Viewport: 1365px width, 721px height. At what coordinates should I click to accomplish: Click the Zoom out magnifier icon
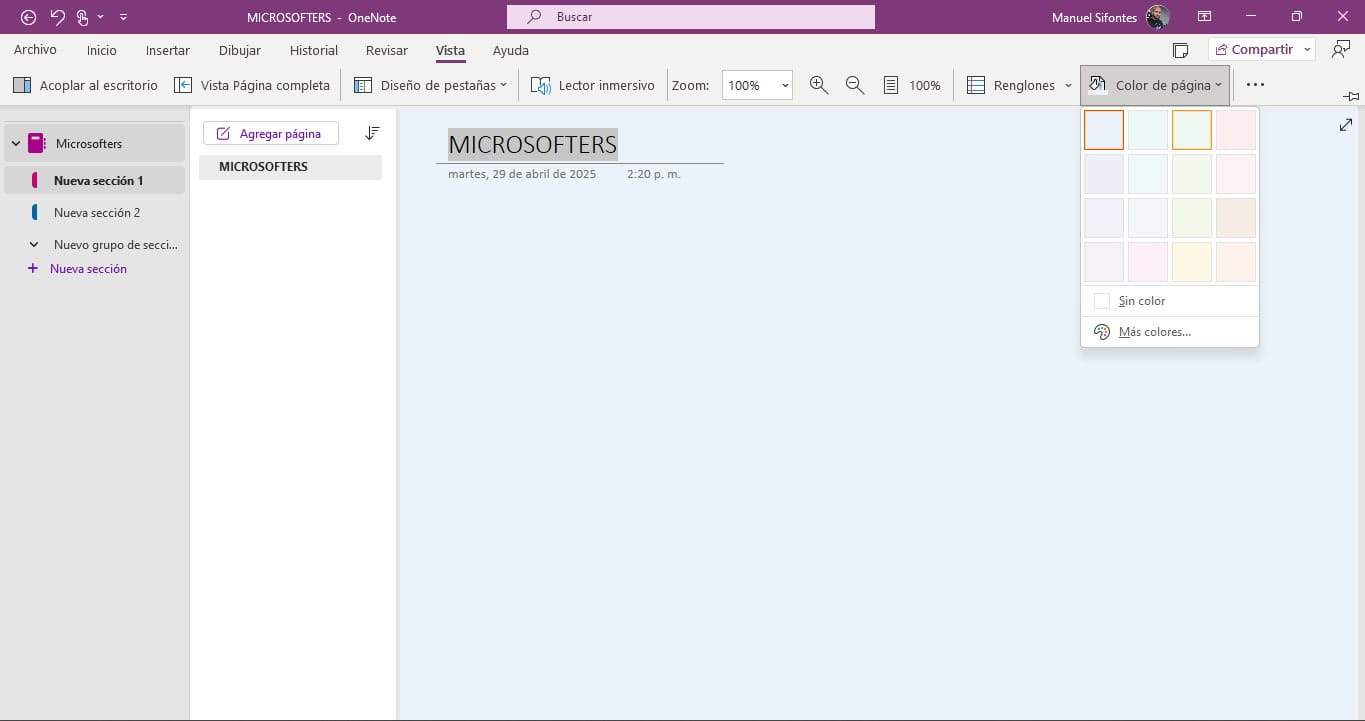[854, 86]
